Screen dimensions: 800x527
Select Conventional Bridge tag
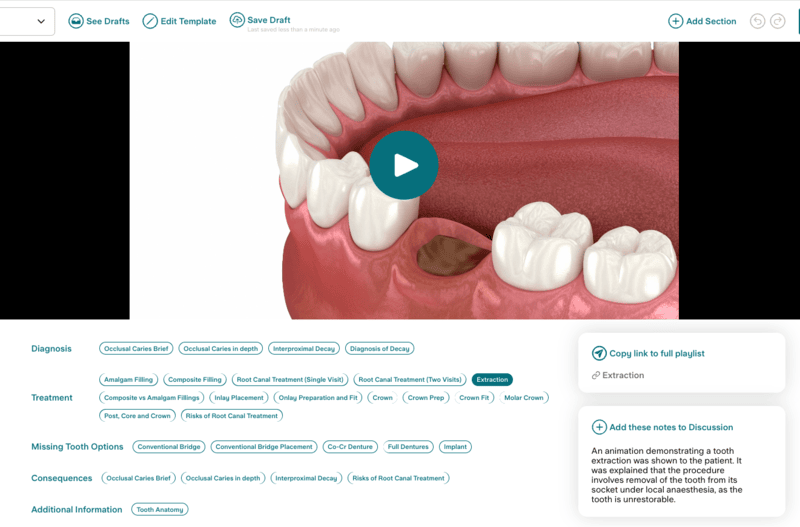coord(169,446)
